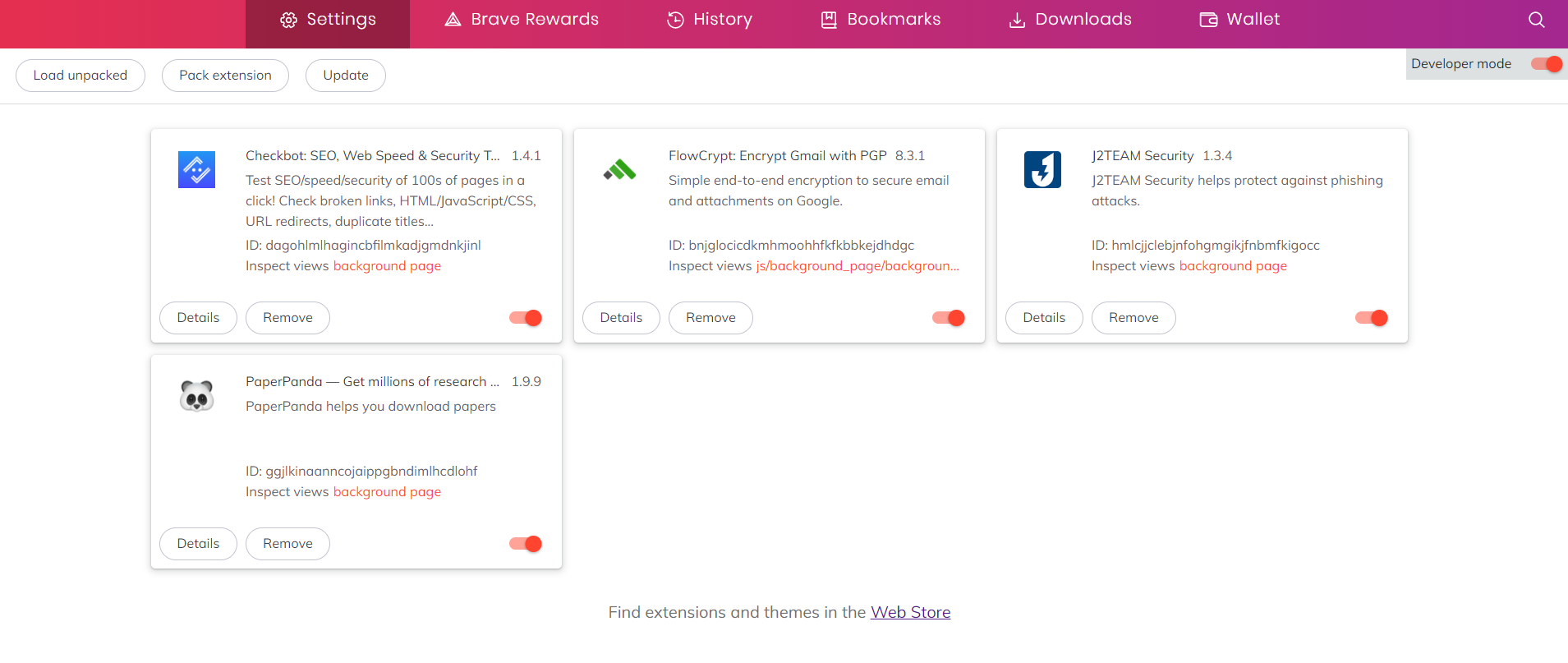Disable the Checkbot extension toggle
The height and width of the screenshot is (663, 1568).
(526, 318)
